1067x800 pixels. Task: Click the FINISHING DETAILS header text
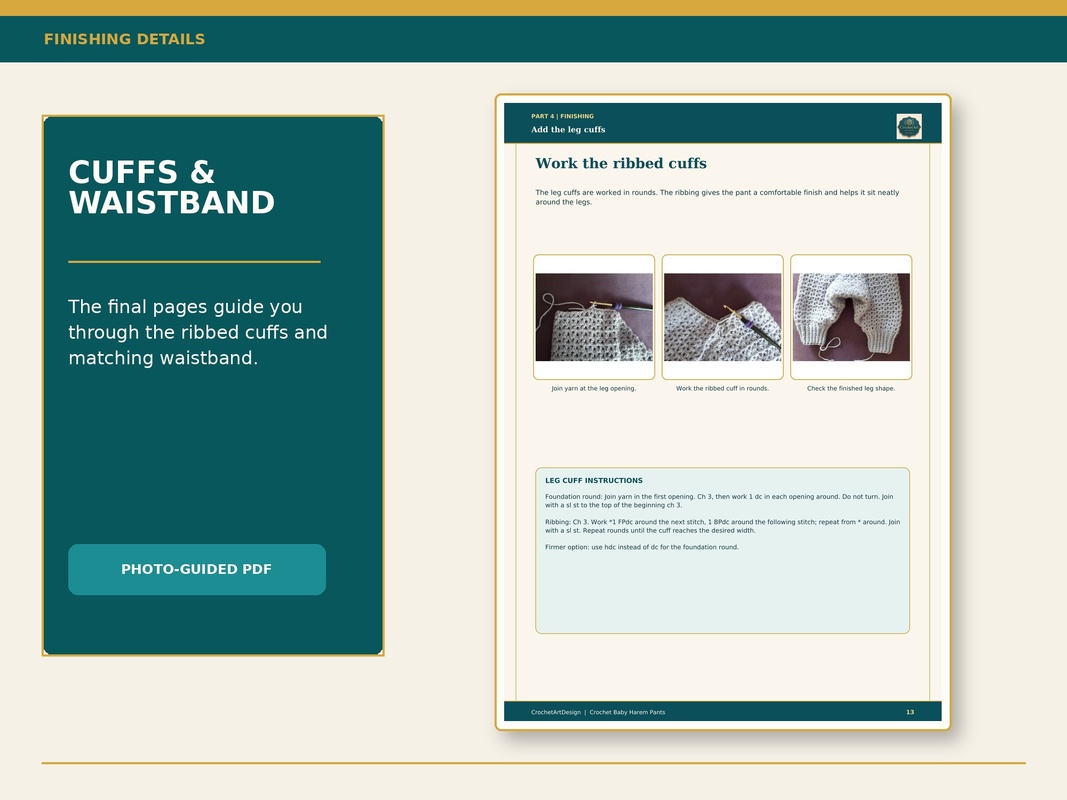pyautogui.click(x=125, y=39)
